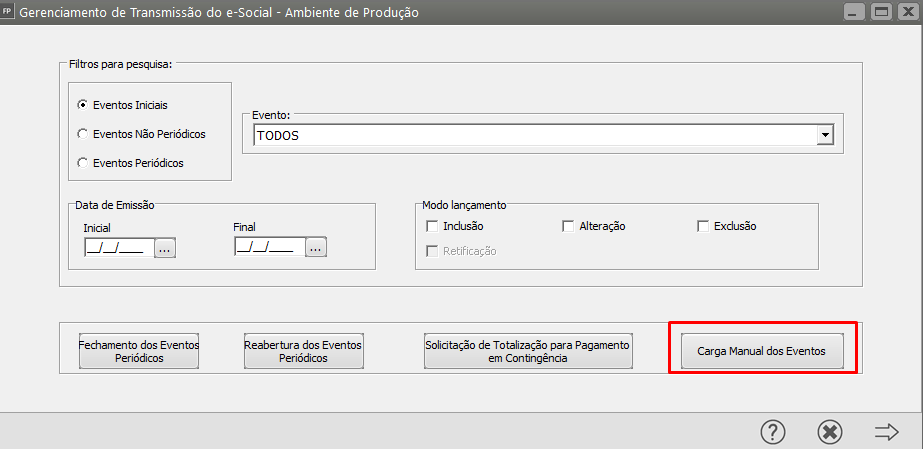This screenshot has height=449, width=923.
Task: Tick the Exclusão checkbox
Action: click(x=703, y=226)
